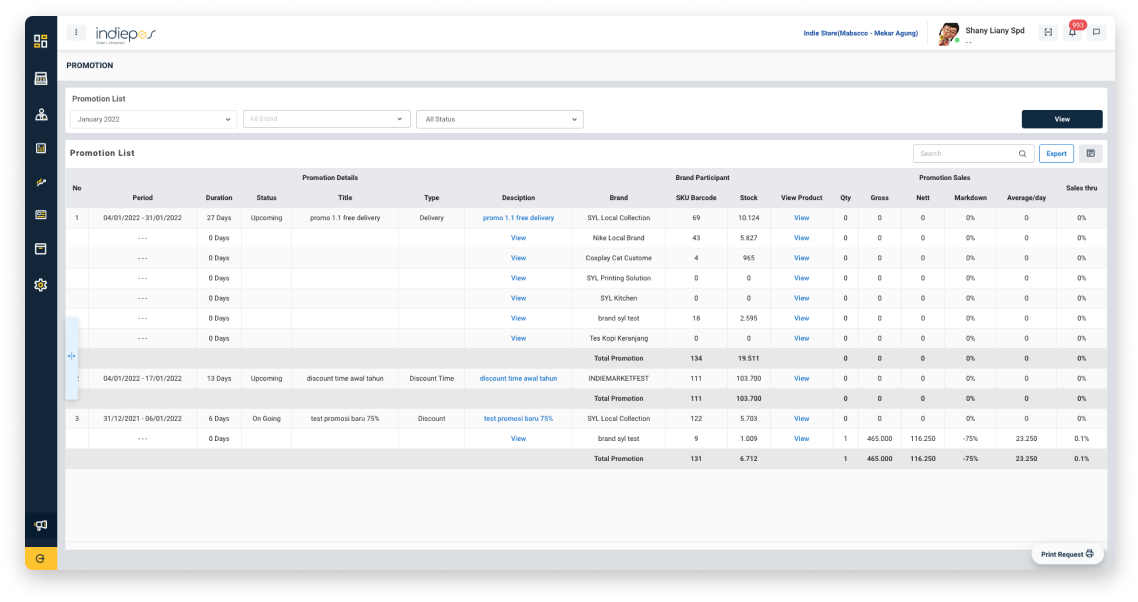Click Shany Liany Spd profile avatar
Image resolution: width=1138 pixels, height=602 pixels.
[x=948, y=33]
